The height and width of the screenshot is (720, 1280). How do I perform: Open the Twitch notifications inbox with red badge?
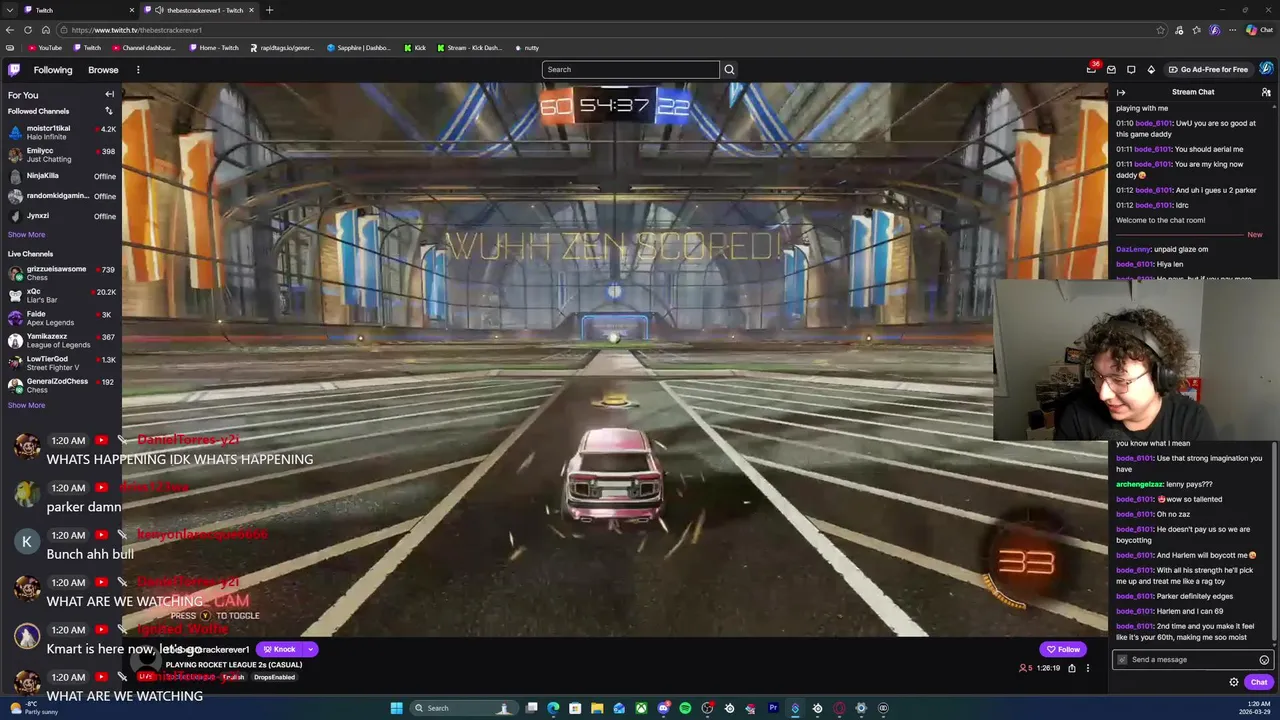pos(1091,69)
